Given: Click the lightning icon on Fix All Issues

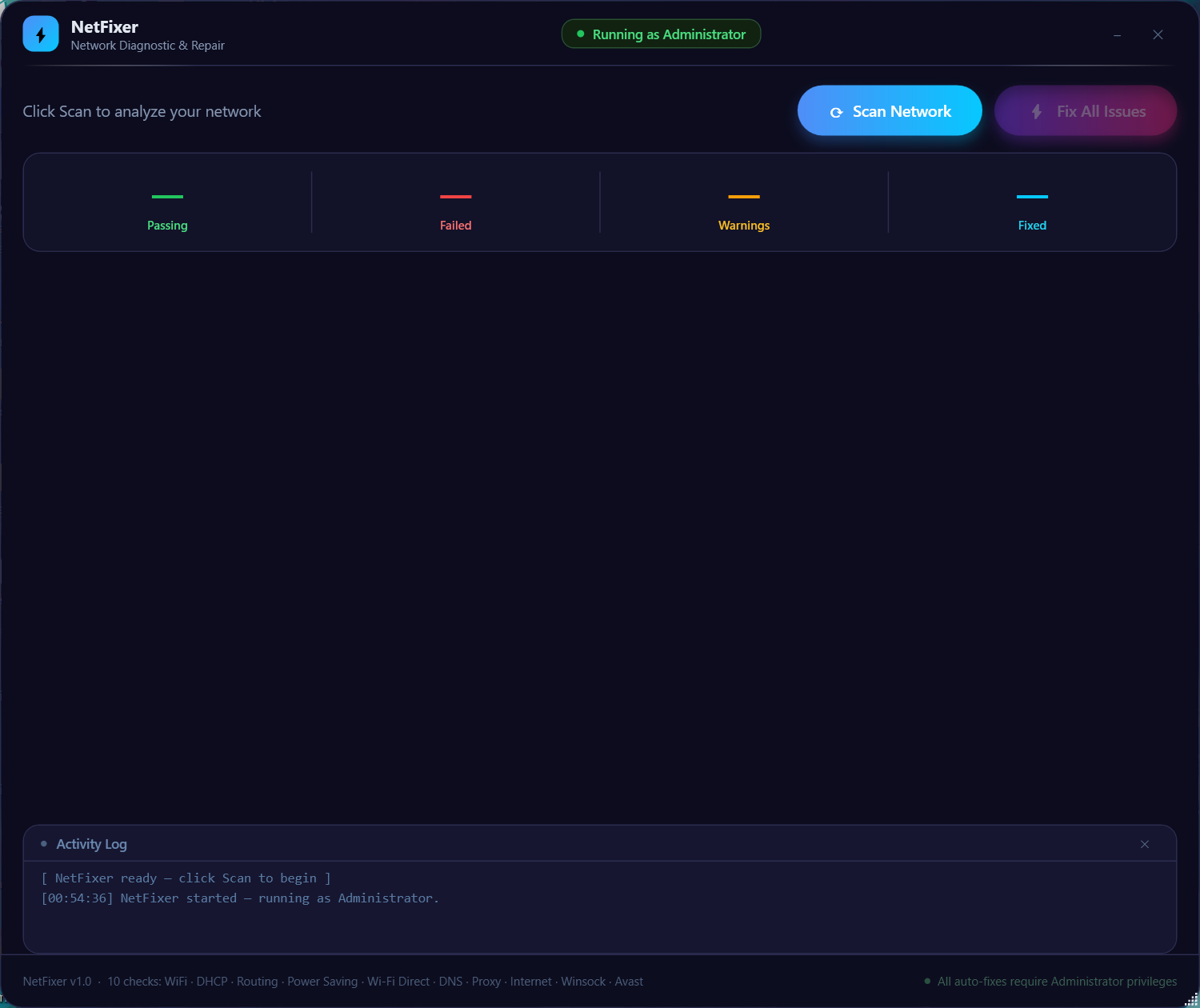Looking at the screenshot, I should (1037, 110).
